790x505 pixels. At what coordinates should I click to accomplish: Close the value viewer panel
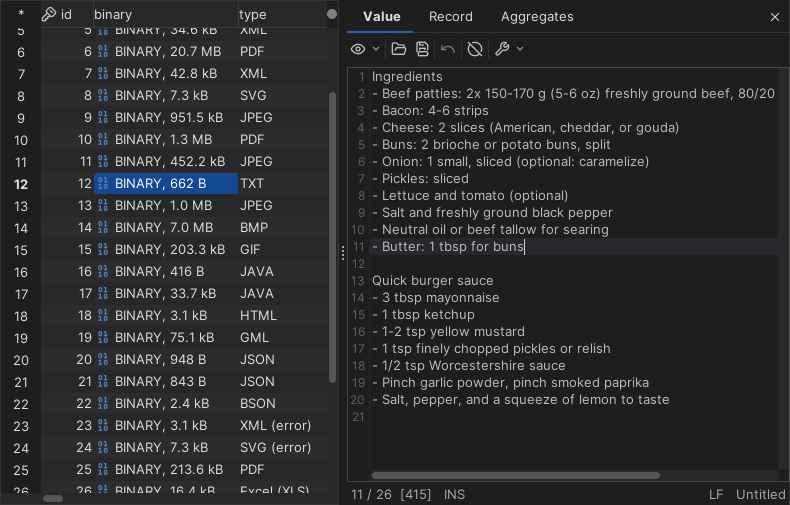775,17
